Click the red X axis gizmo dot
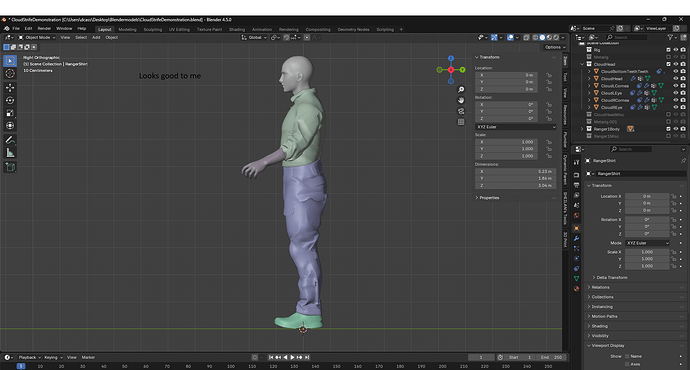This screenshot has height=370, width=690. click(x=451, y=70)
